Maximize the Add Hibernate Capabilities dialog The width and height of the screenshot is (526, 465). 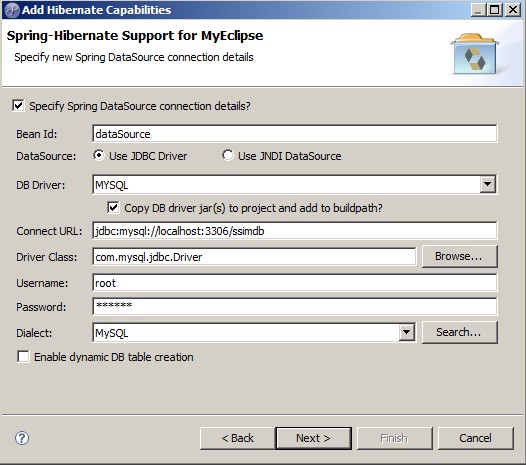pos(495,10)
